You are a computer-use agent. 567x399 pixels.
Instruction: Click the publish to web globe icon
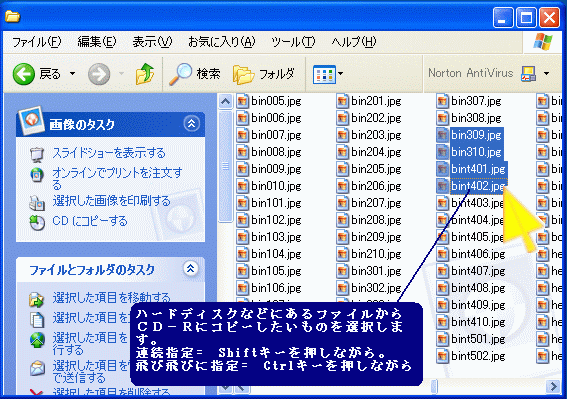(x=37, y=340)
